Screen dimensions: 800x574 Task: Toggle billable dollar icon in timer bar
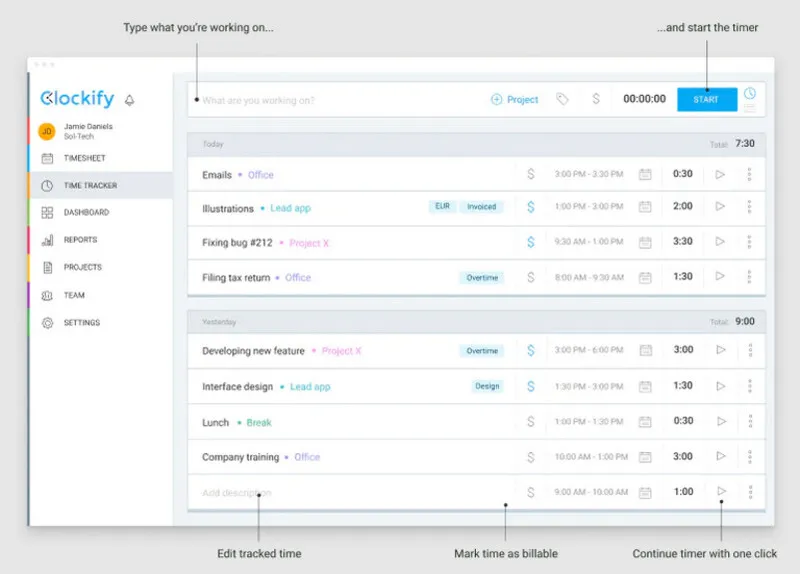pos(596,98)
